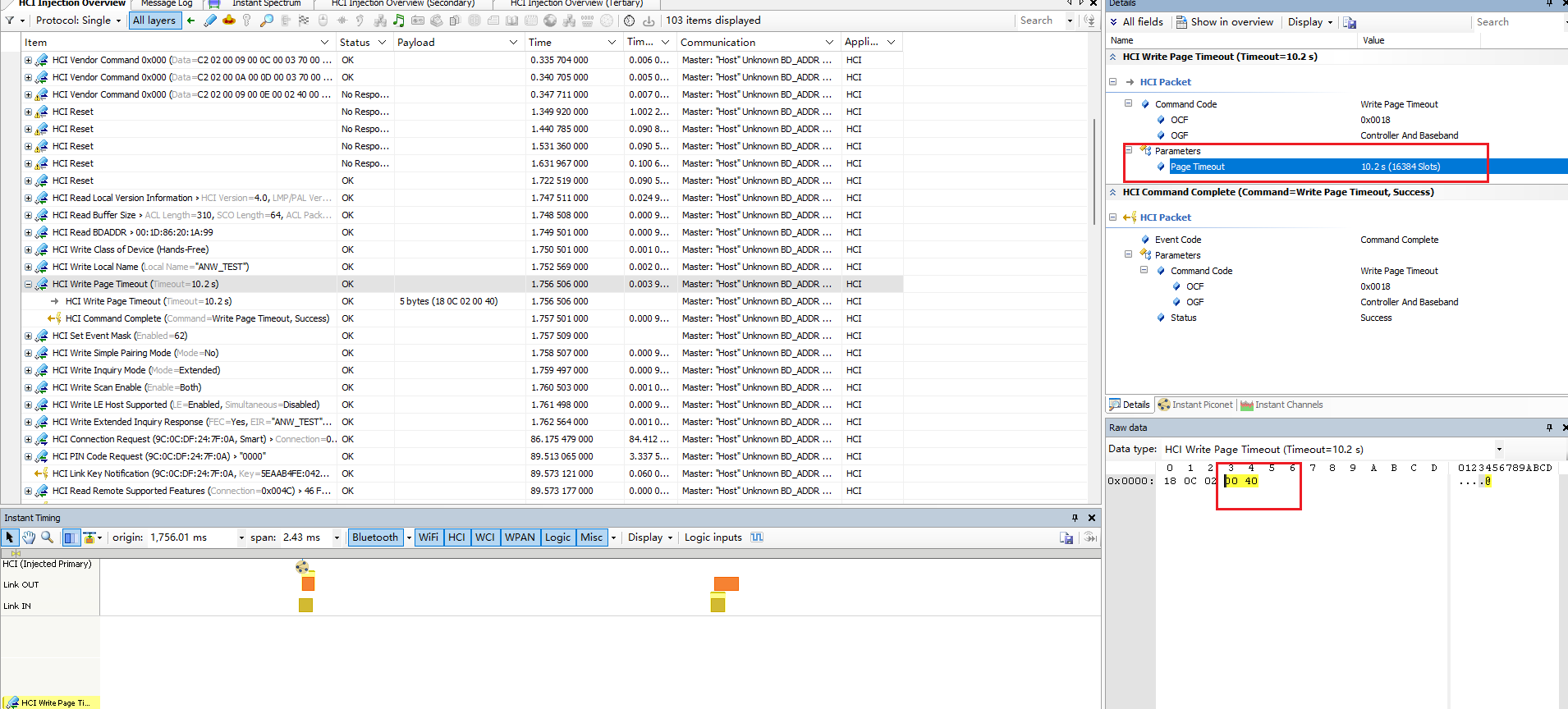Viewport: 1568px width, 709px height.
Task: Expand the HCI Write Local Name row
Action: [28, 268]
